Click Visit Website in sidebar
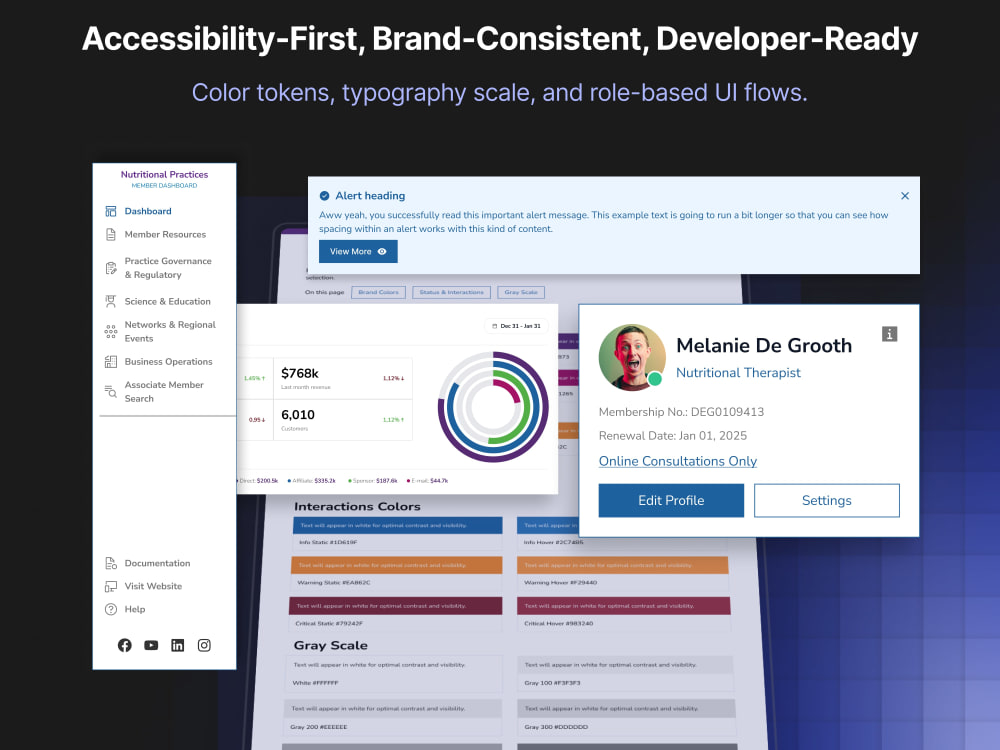1000x750 pixels. [x=153, y=586]
